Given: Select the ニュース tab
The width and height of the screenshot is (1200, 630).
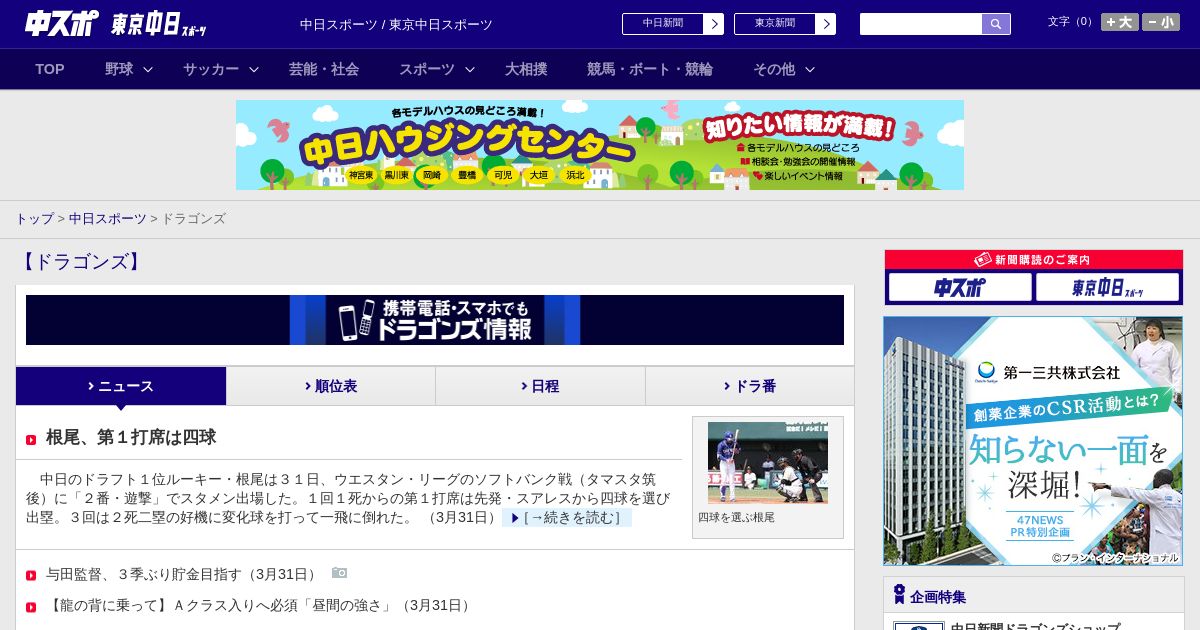Looking at the screenshot, I should pos(121,386).
